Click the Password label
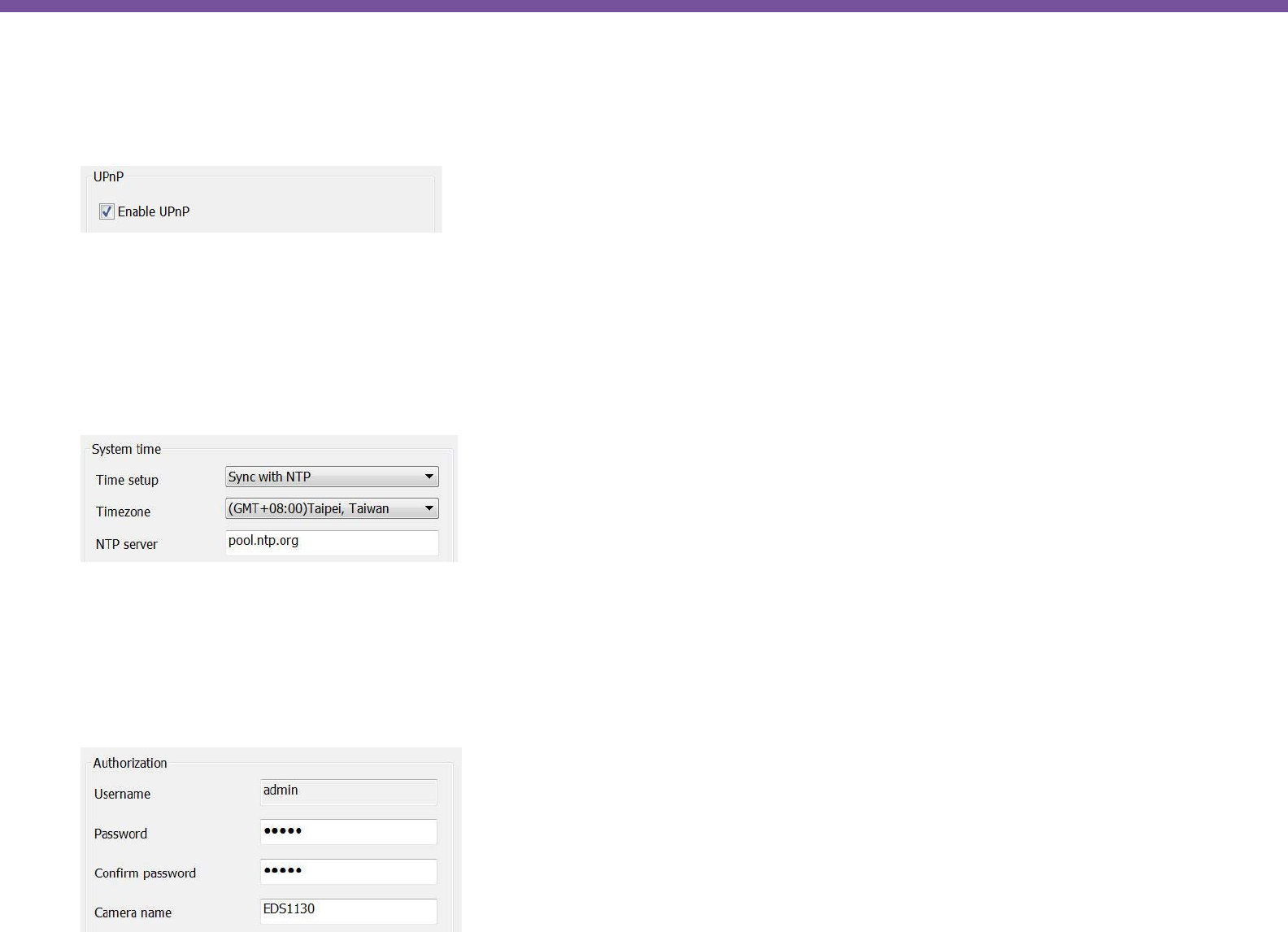This screenshot has height=932, width=1288. (x=120, y=834)
